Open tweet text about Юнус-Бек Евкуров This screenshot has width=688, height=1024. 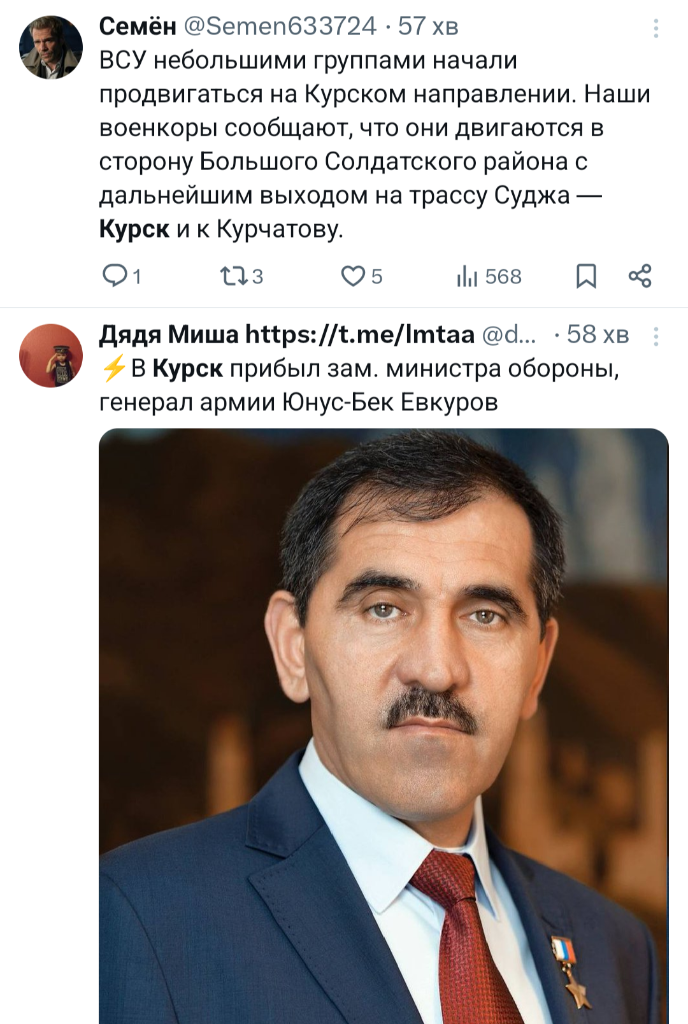[x=359, y=385]
